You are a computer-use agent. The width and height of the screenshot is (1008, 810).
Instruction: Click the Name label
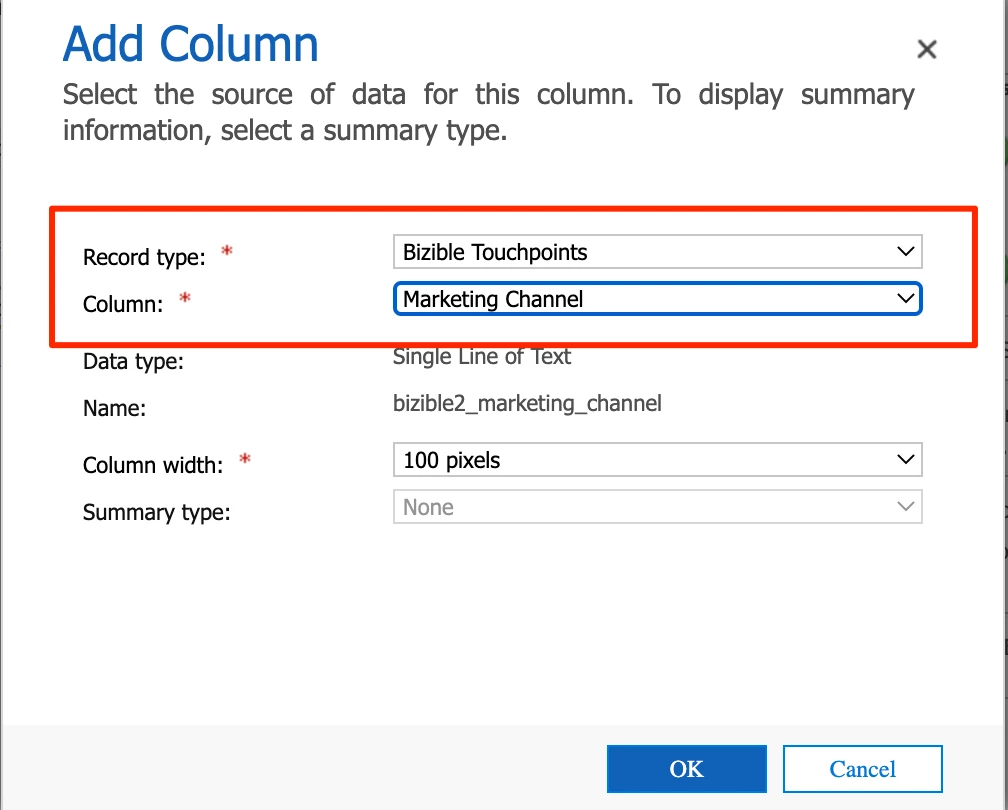coord(114,408)
